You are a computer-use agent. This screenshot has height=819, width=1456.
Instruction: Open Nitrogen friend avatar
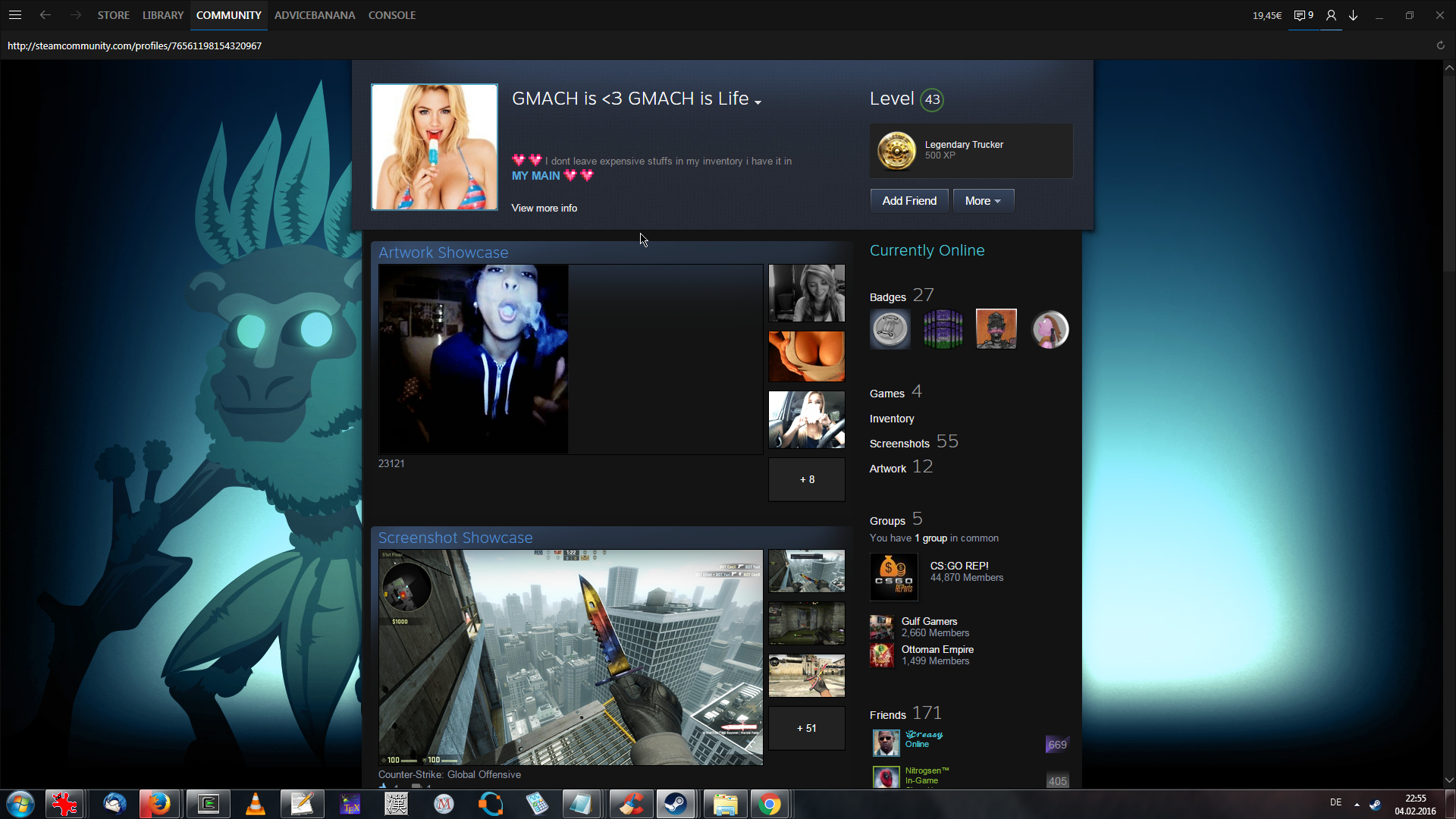(886, 777)
